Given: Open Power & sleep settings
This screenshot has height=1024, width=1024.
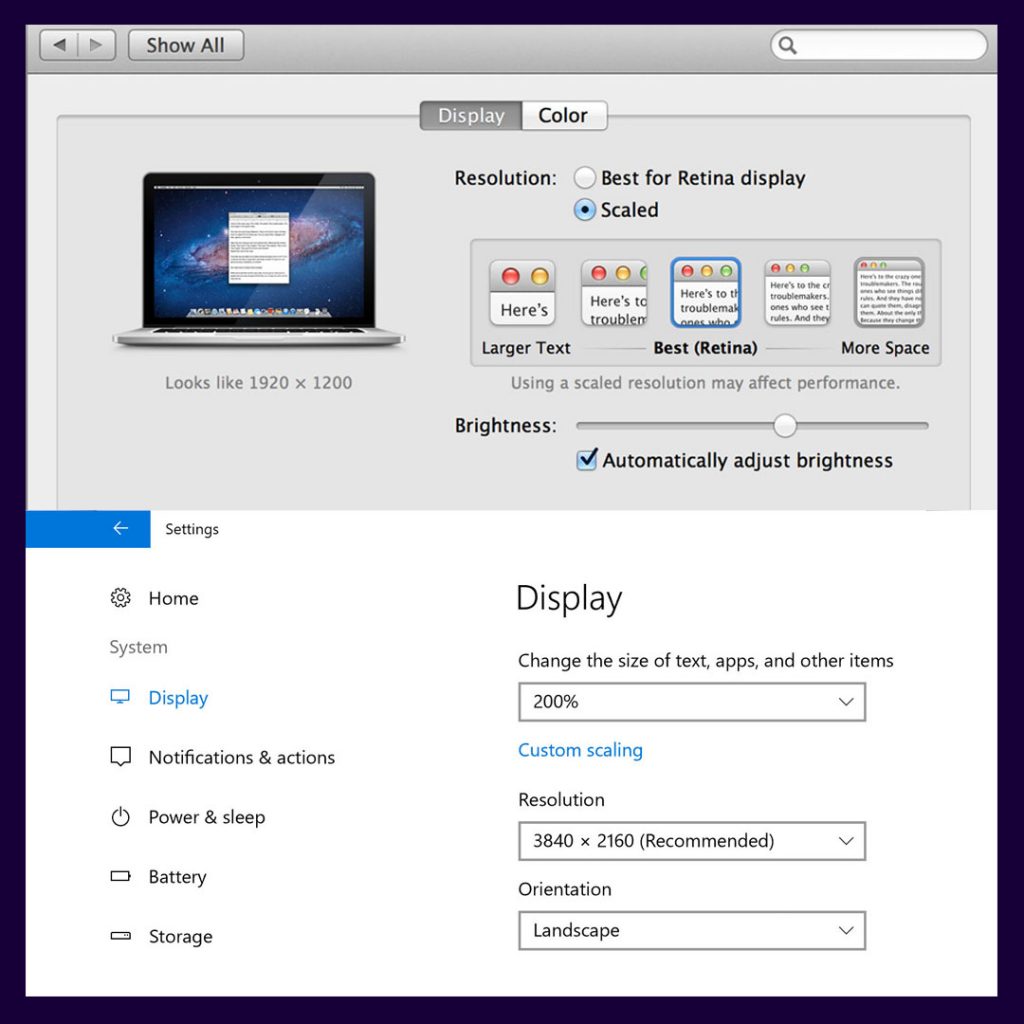Looking at the screenshot, I should coord(206,817).
